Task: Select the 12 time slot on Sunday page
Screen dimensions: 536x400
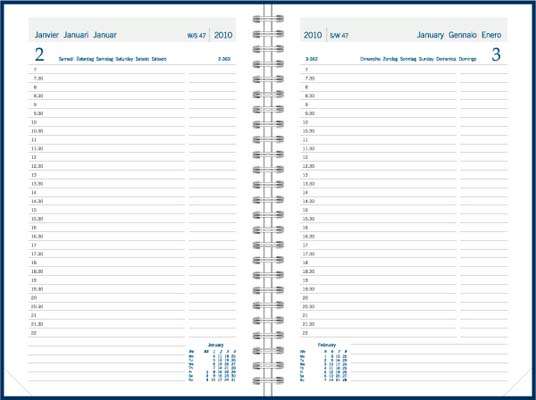Action: [x=378, y=157]
